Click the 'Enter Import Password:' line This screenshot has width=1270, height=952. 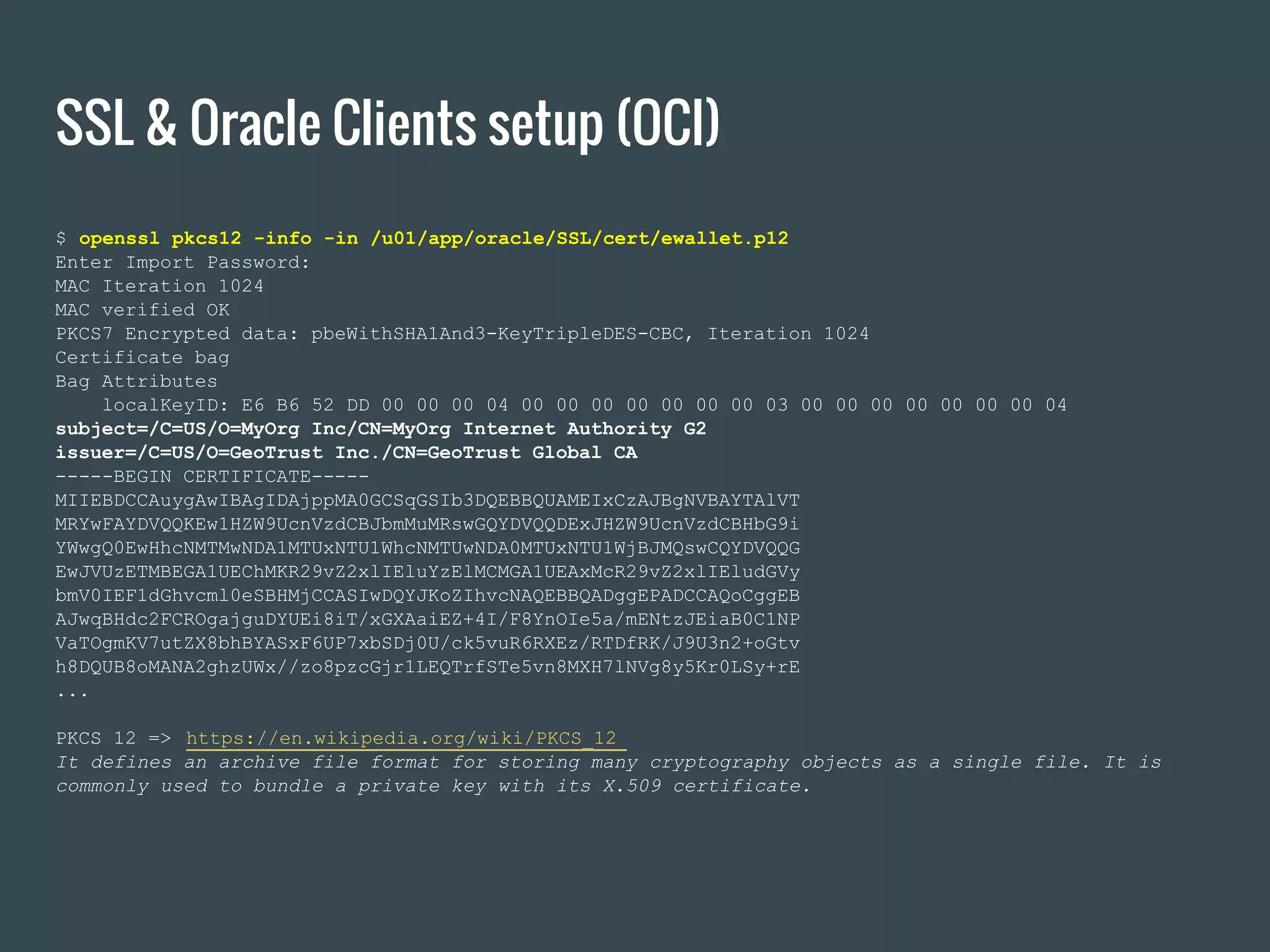[x=182, y=263]
